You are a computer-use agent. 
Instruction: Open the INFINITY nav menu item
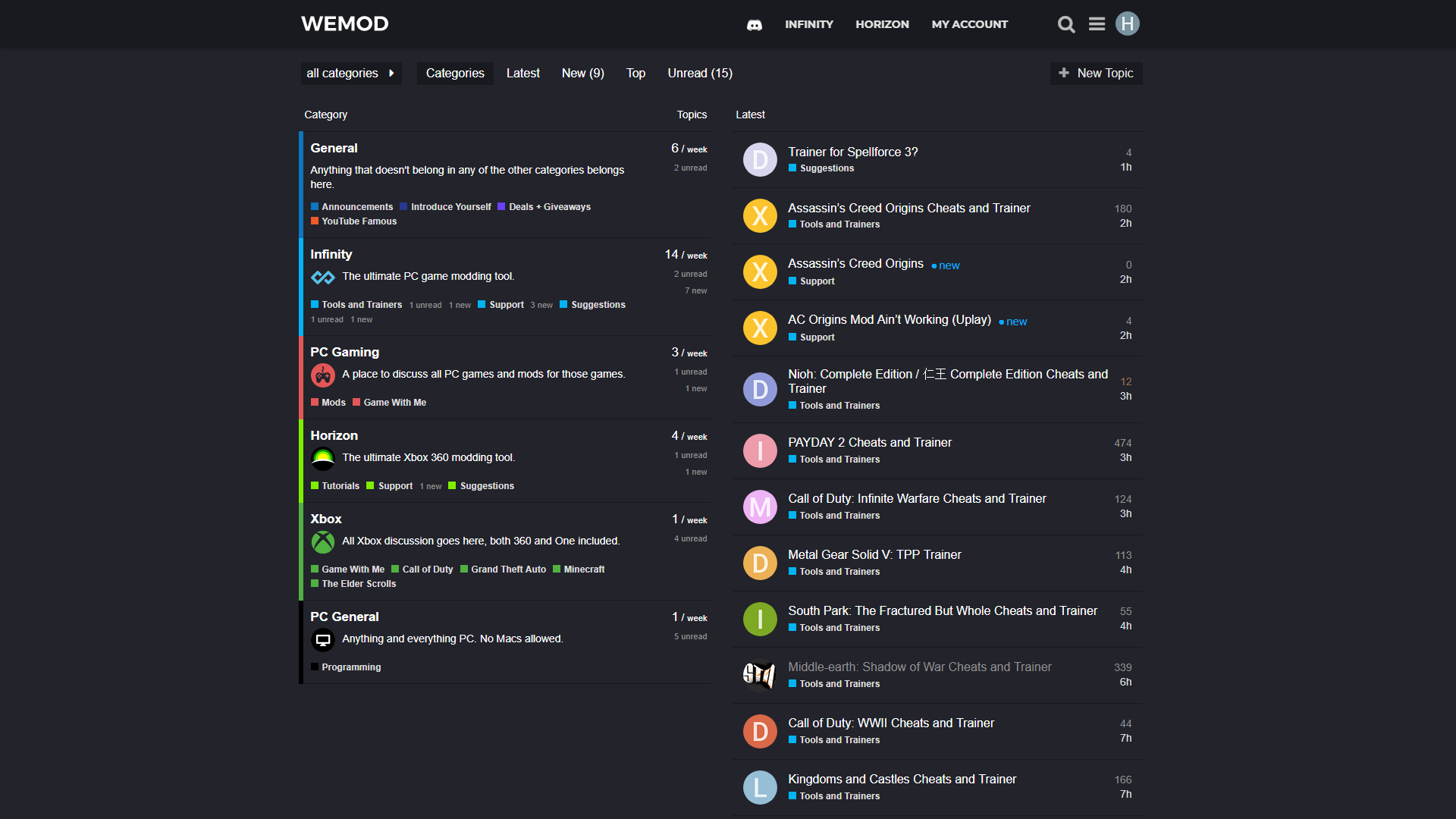click(x=809, y=24)
